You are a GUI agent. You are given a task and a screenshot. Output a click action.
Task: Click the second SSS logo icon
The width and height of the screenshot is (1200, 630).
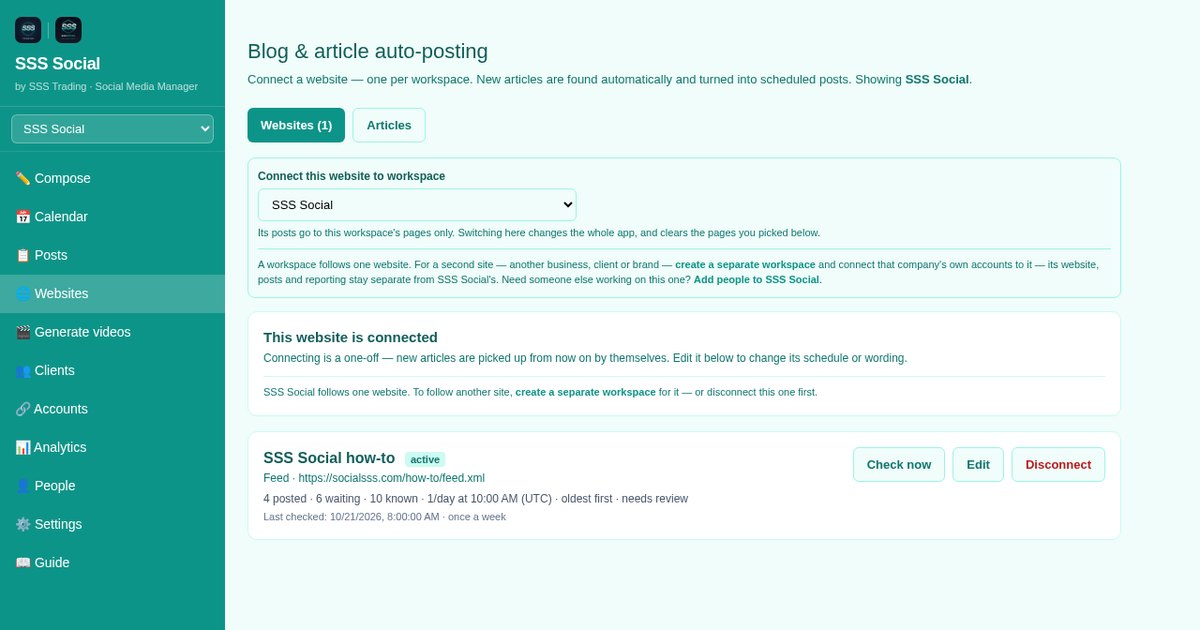(x=69, y=30)
